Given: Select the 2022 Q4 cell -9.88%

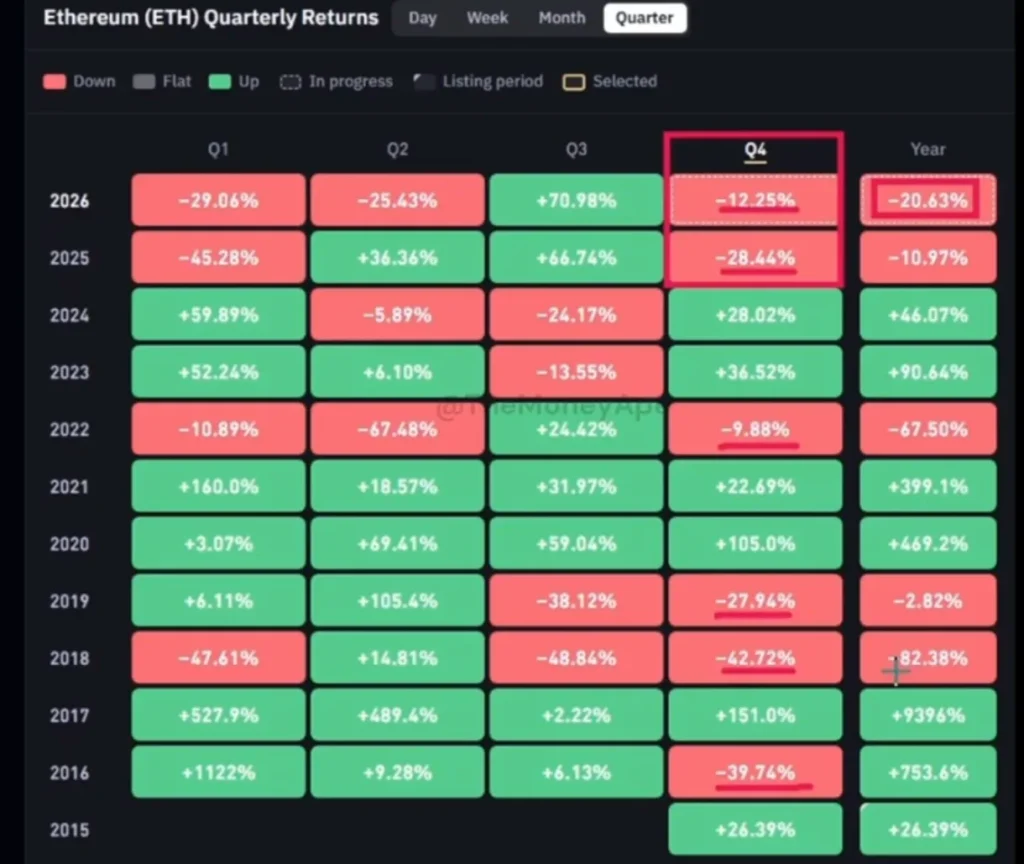Looking at the screenshot, I should point(755,429).
